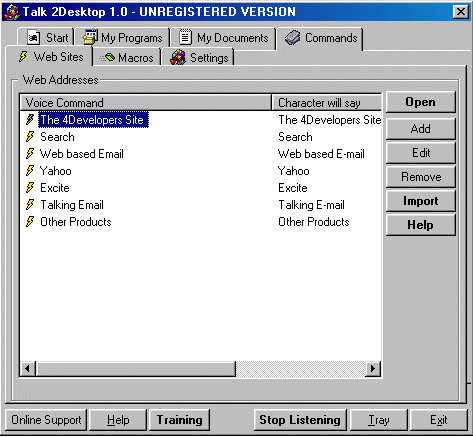Click the lightning icon next to Other Products
Viewport: 473px width, 437px height.
click(x=30, y=222)
